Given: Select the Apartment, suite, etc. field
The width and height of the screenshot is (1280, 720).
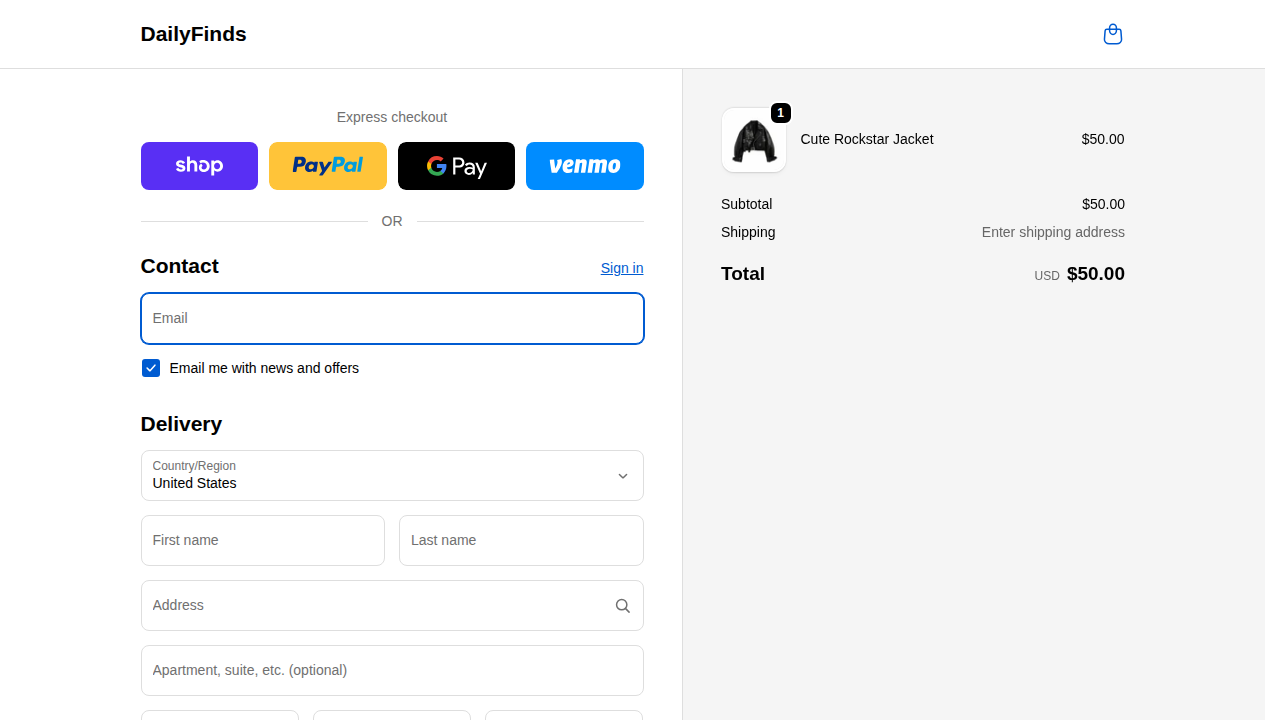Looking at the screenshot, I should tap(392, 670).
